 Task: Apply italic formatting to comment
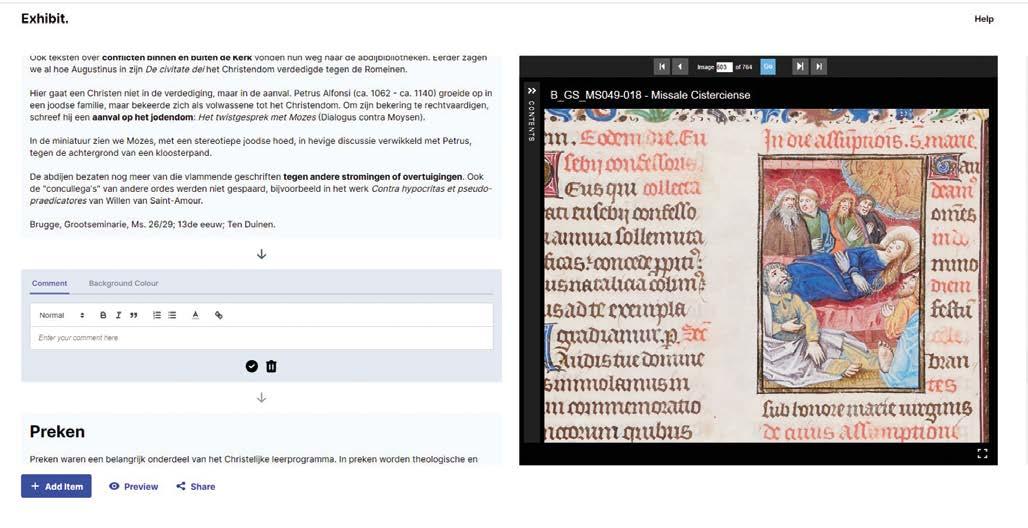coord(118,315)
